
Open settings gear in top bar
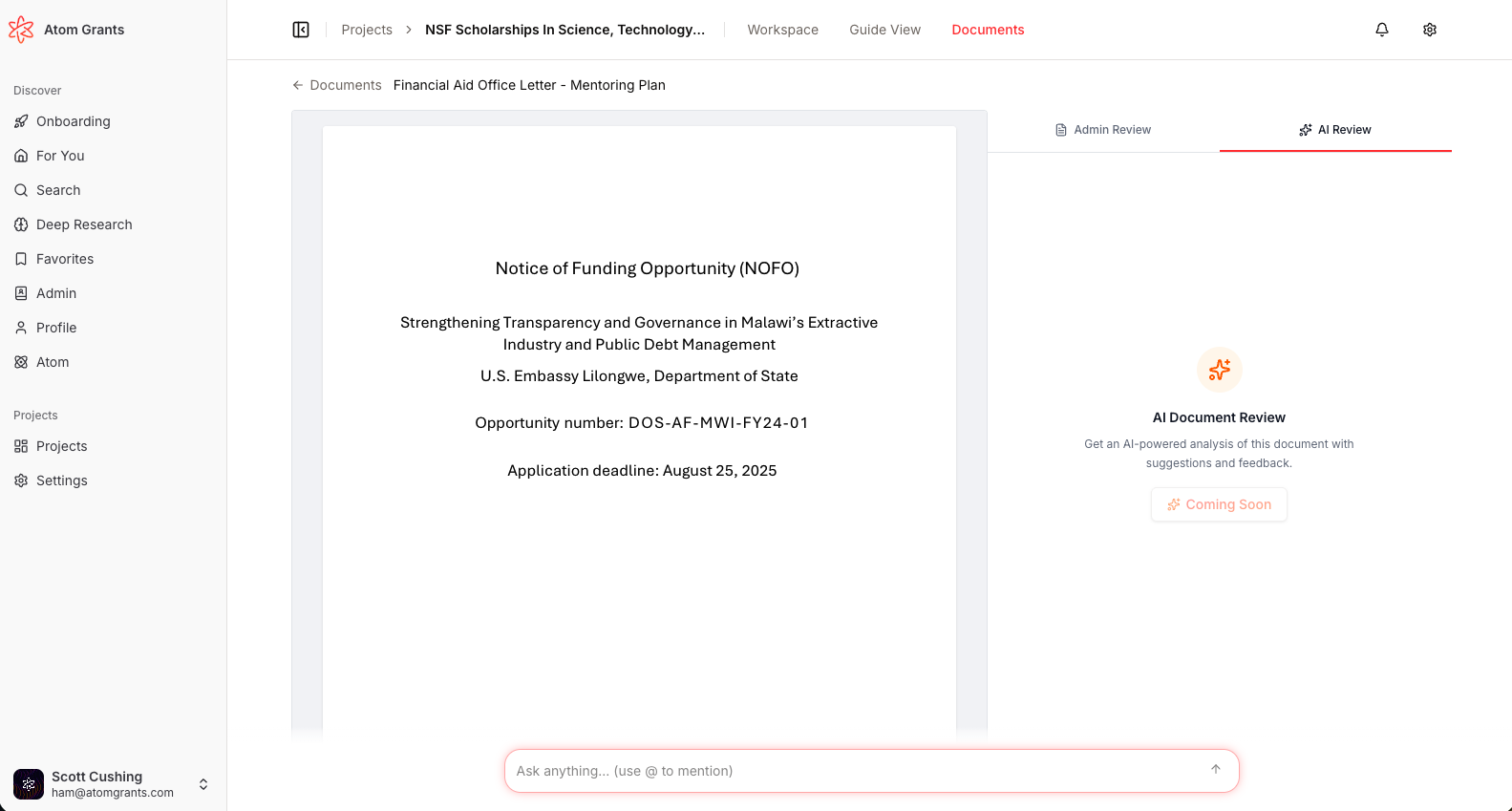(1429, 30)
